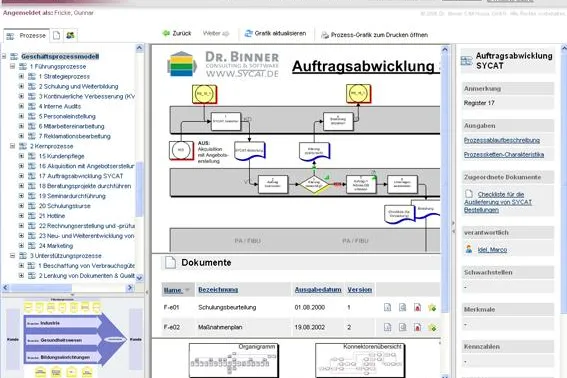Open the PDF icon for F-e01
The height and width of the screenshot is (378, 567).
pyautogui.click(x=417, y=307)
